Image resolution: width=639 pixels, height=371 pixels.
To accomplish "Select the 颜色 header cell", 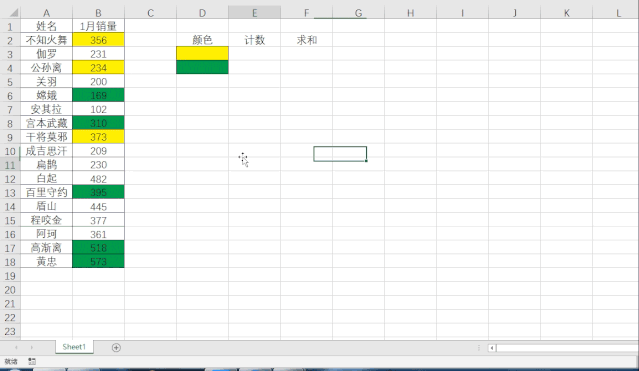I will [202, 40].
